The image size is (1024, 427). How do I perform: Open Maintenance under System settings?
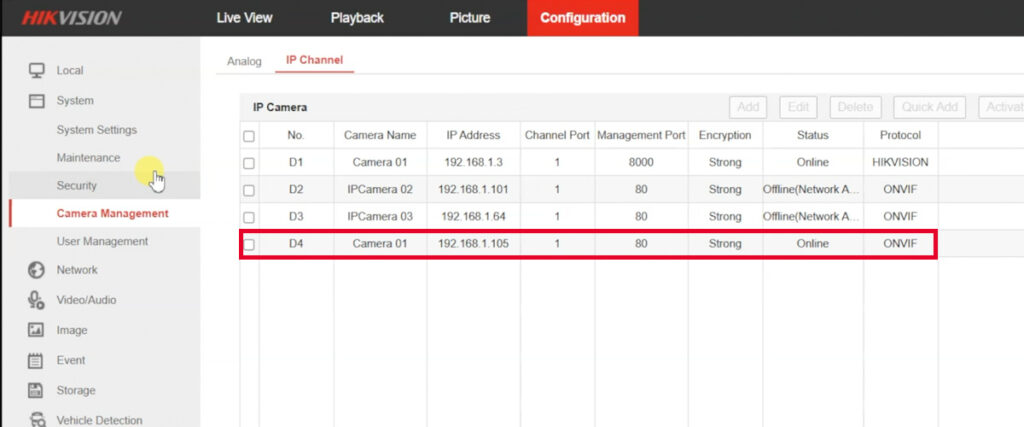(88, 158)
